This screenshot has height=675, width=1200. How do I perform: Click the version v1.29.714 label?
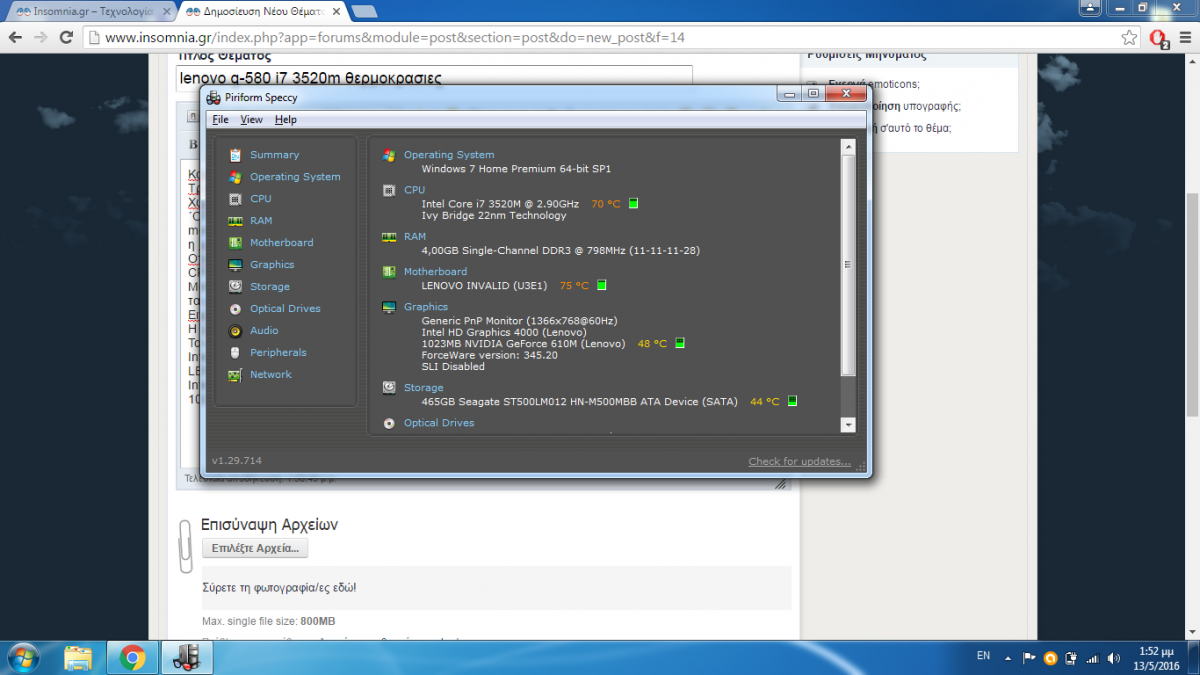tap(237, 461)
